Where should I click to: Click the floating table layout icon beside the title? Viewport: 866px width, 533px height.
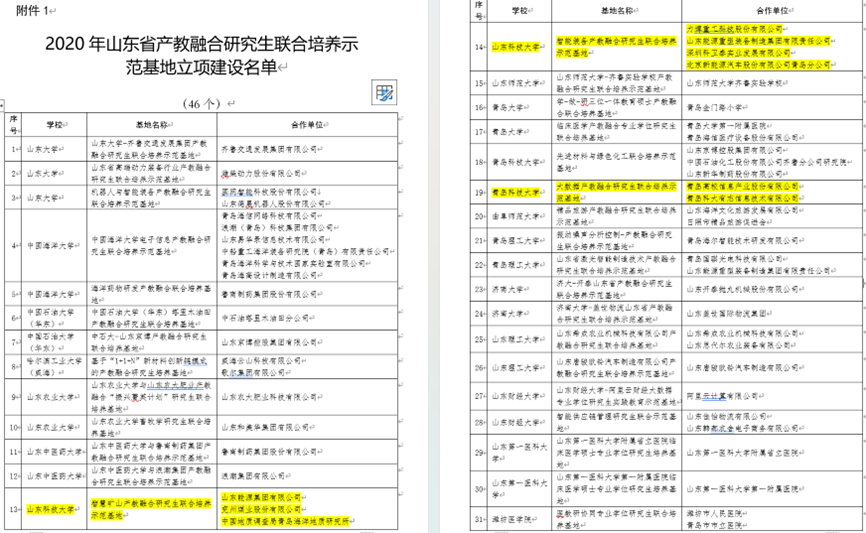click(384, 92)
